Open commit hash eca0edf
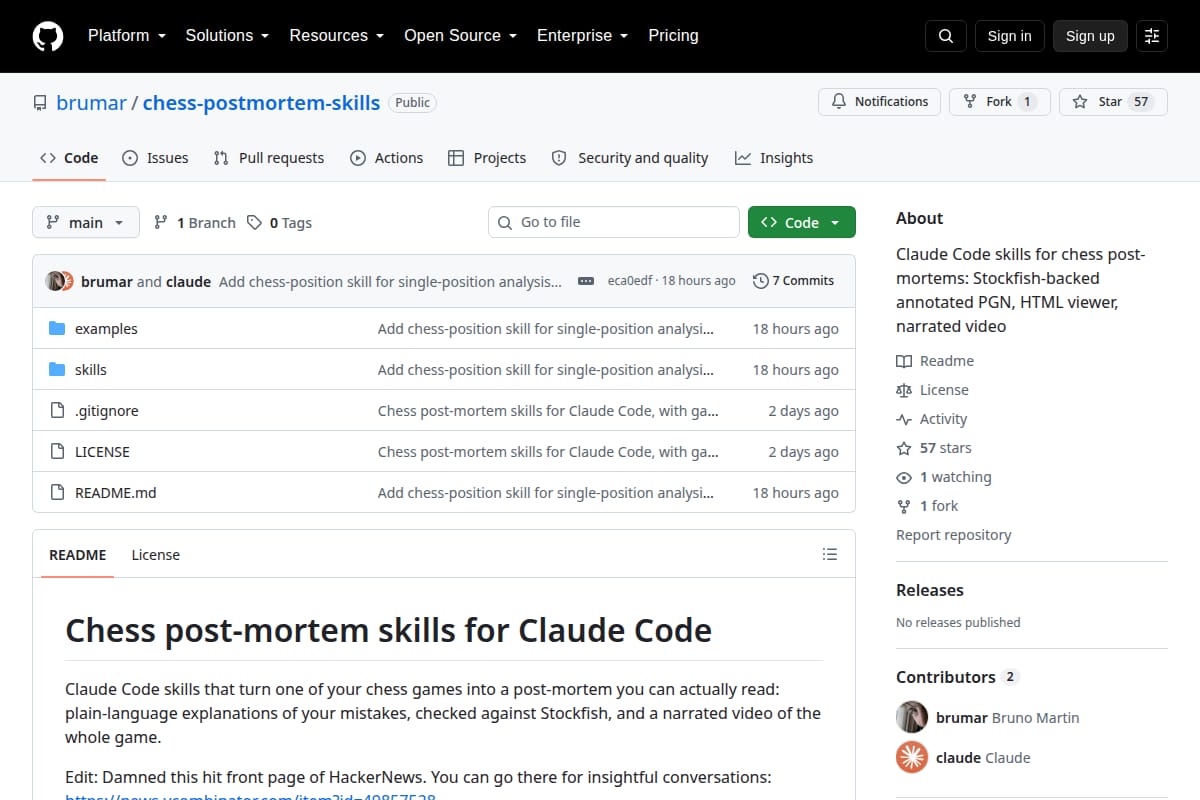The width and height of the screenshot is (1200, 800). click(629, 281)
